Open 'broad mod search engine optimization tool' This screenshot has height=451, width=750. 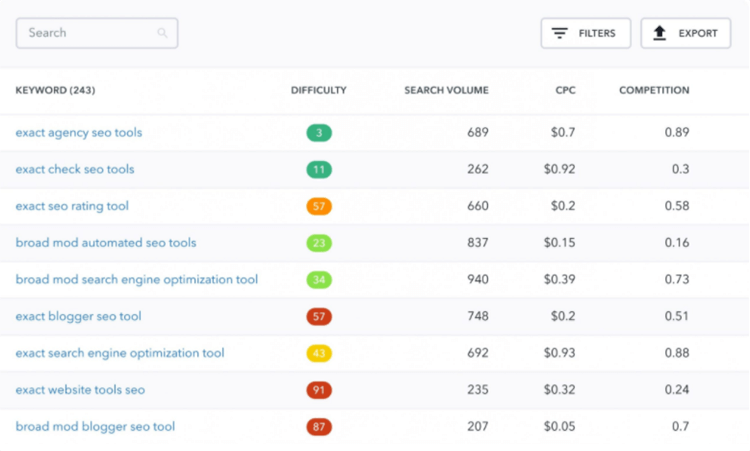pos(137,280)
